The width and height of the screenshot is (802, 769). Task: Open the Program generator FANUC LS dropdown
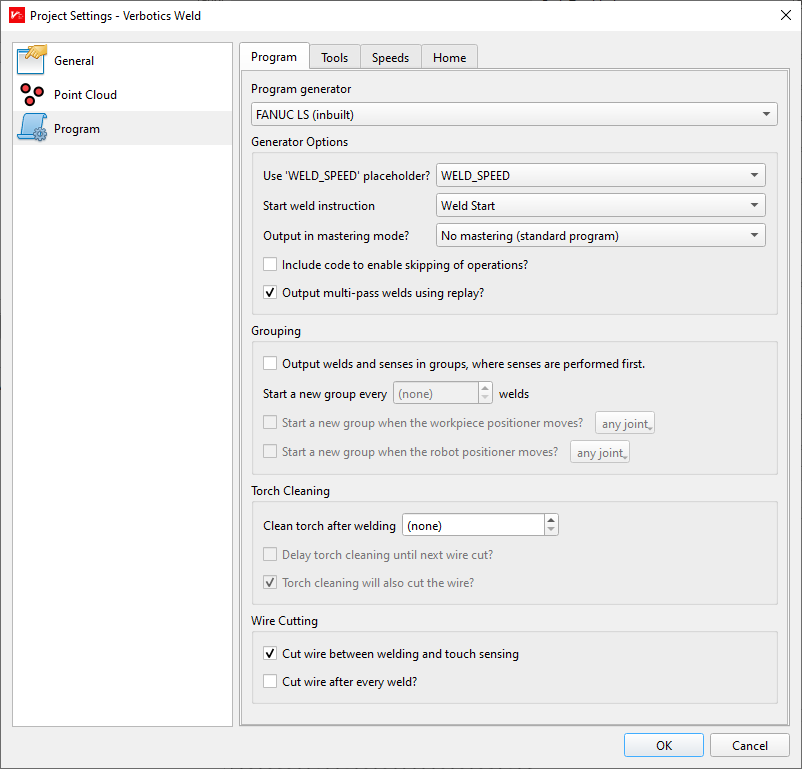(x=514, y=114)
